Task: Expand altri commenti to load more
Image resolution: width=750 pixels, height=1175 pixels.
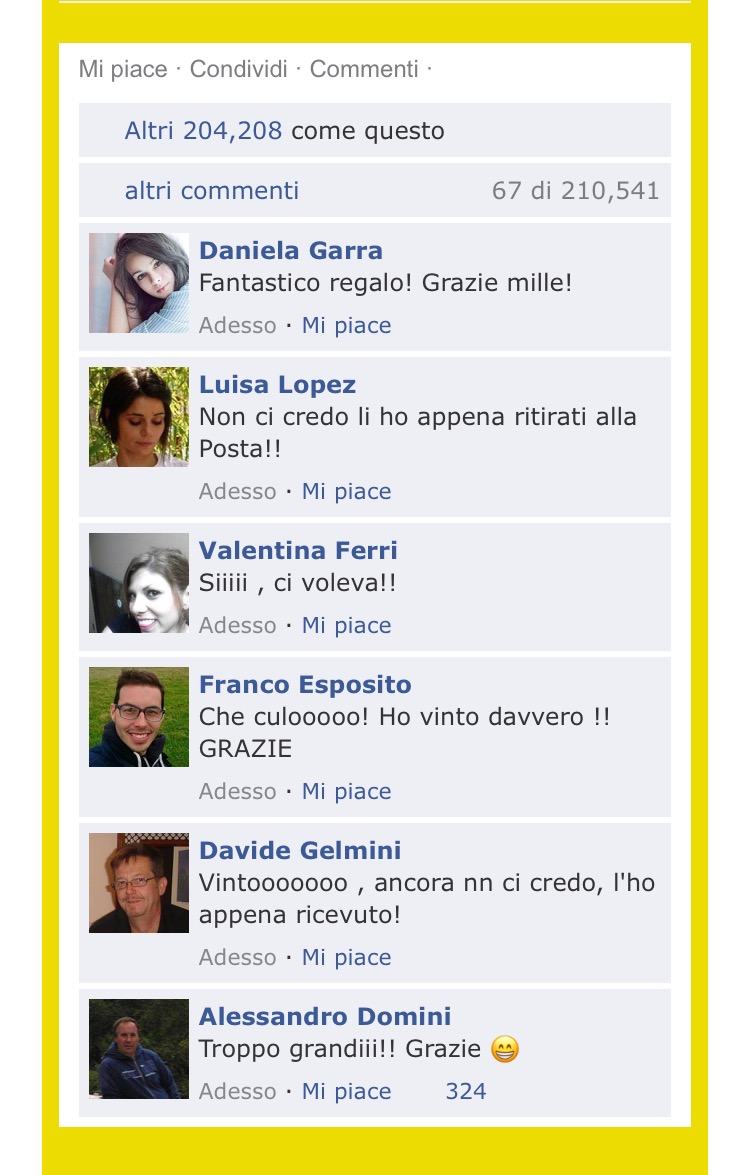Action: [x=212, y=190]
